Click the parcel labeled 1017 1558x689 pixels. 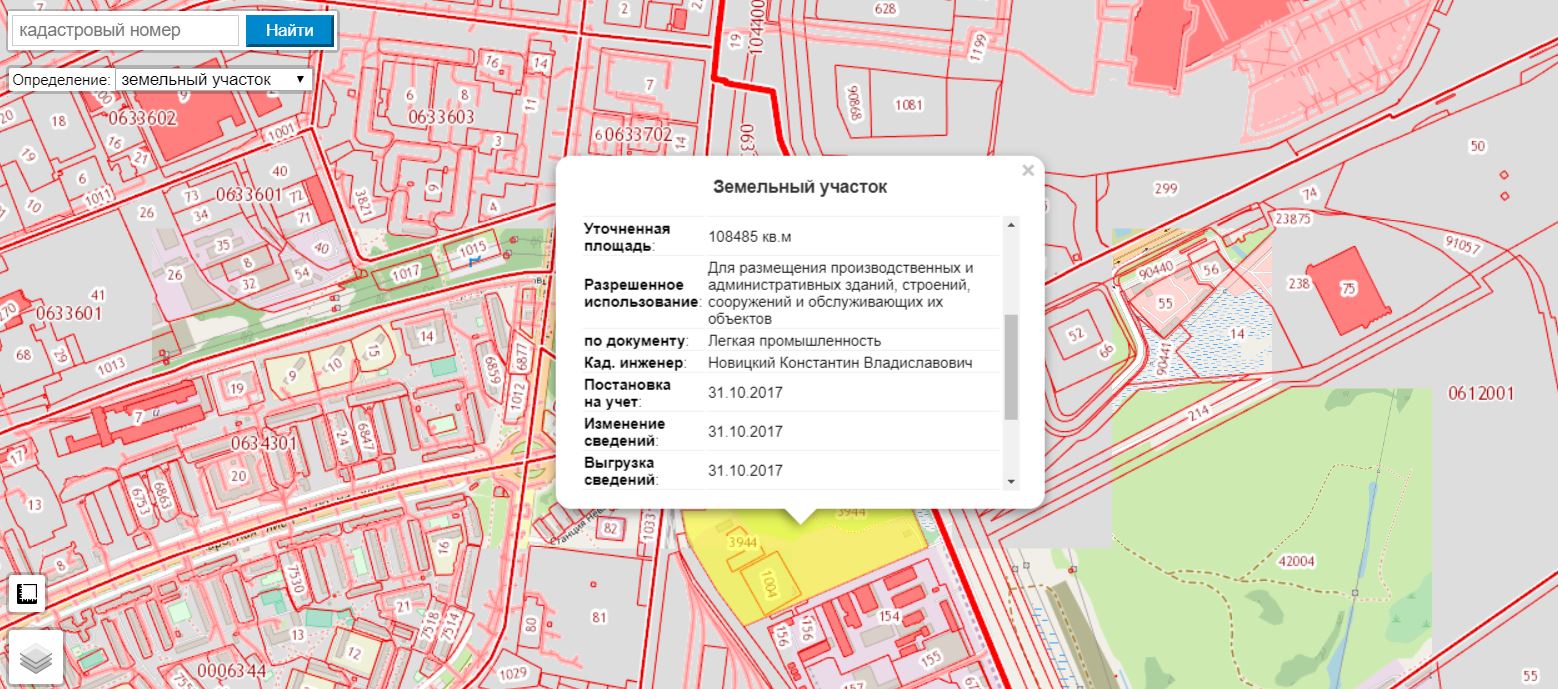click(x=405, y=270)
